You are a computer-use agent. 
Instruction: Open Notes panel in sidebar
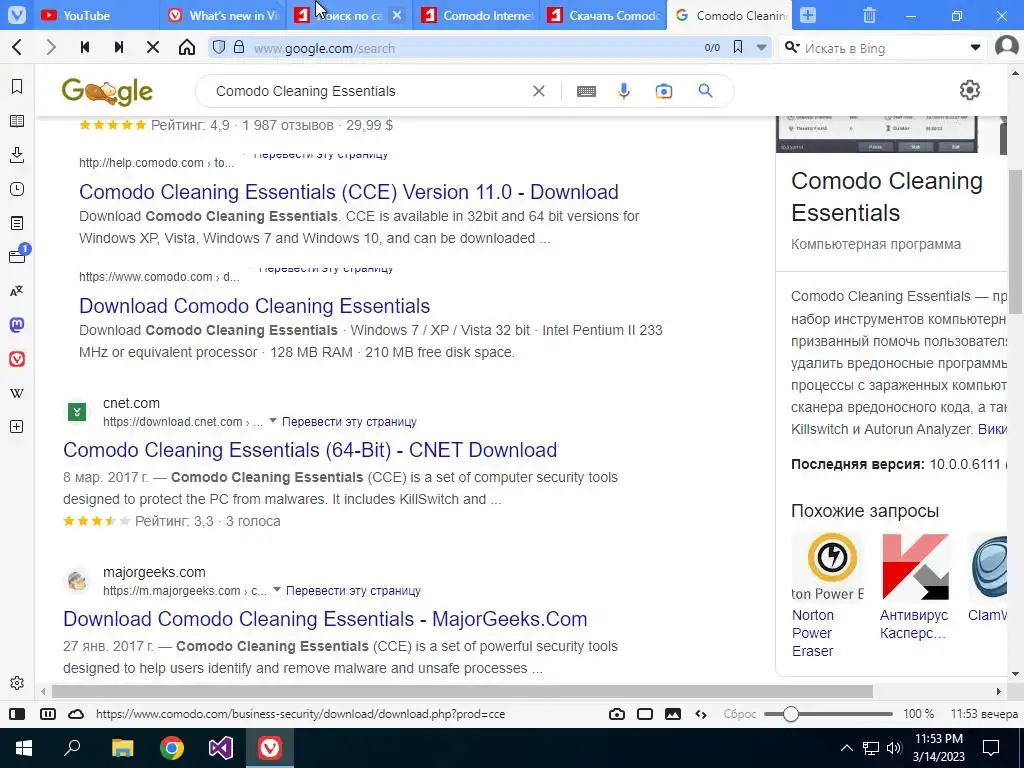pos(17,223)
